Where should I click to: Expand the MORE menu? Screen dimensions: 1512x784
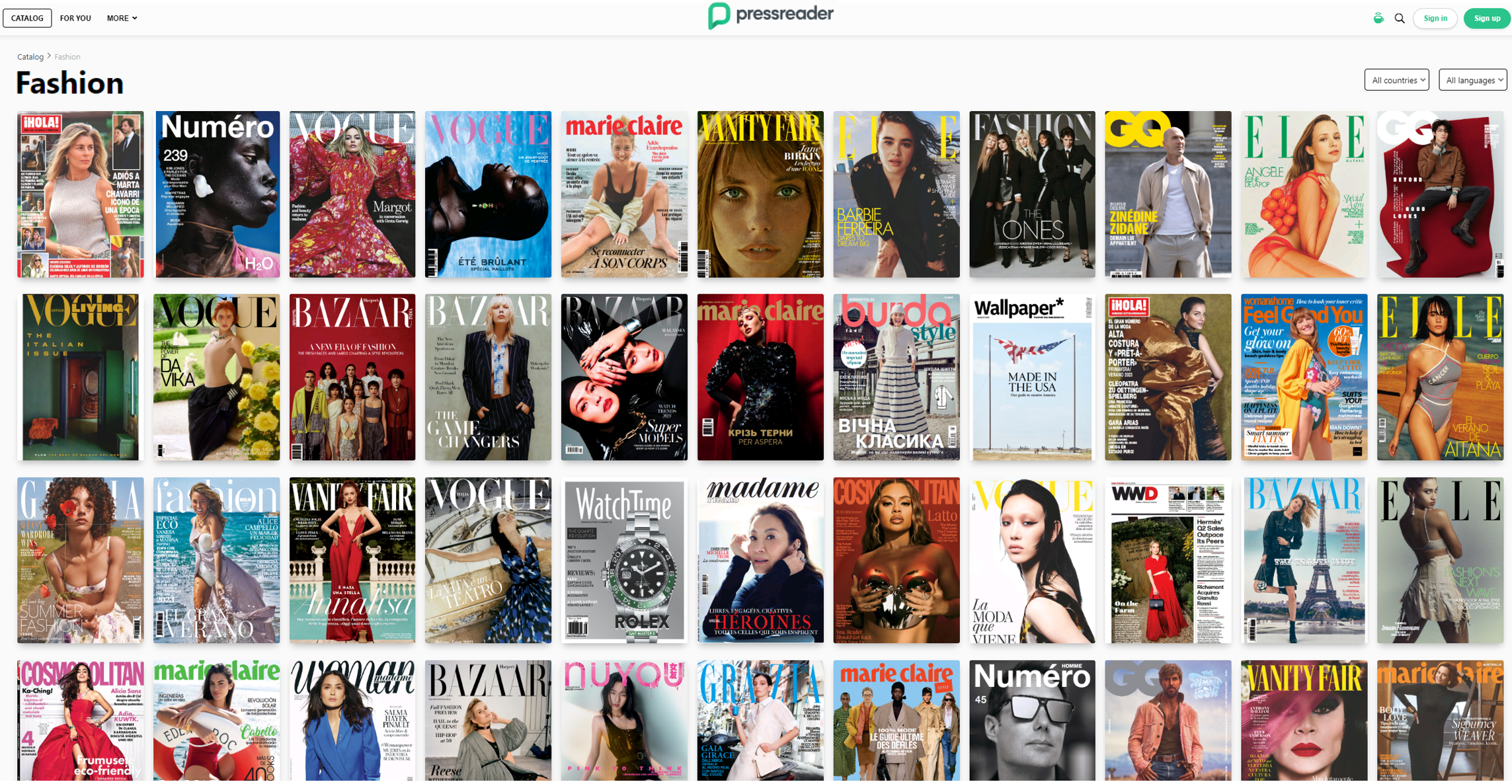[x=122, y=19]
